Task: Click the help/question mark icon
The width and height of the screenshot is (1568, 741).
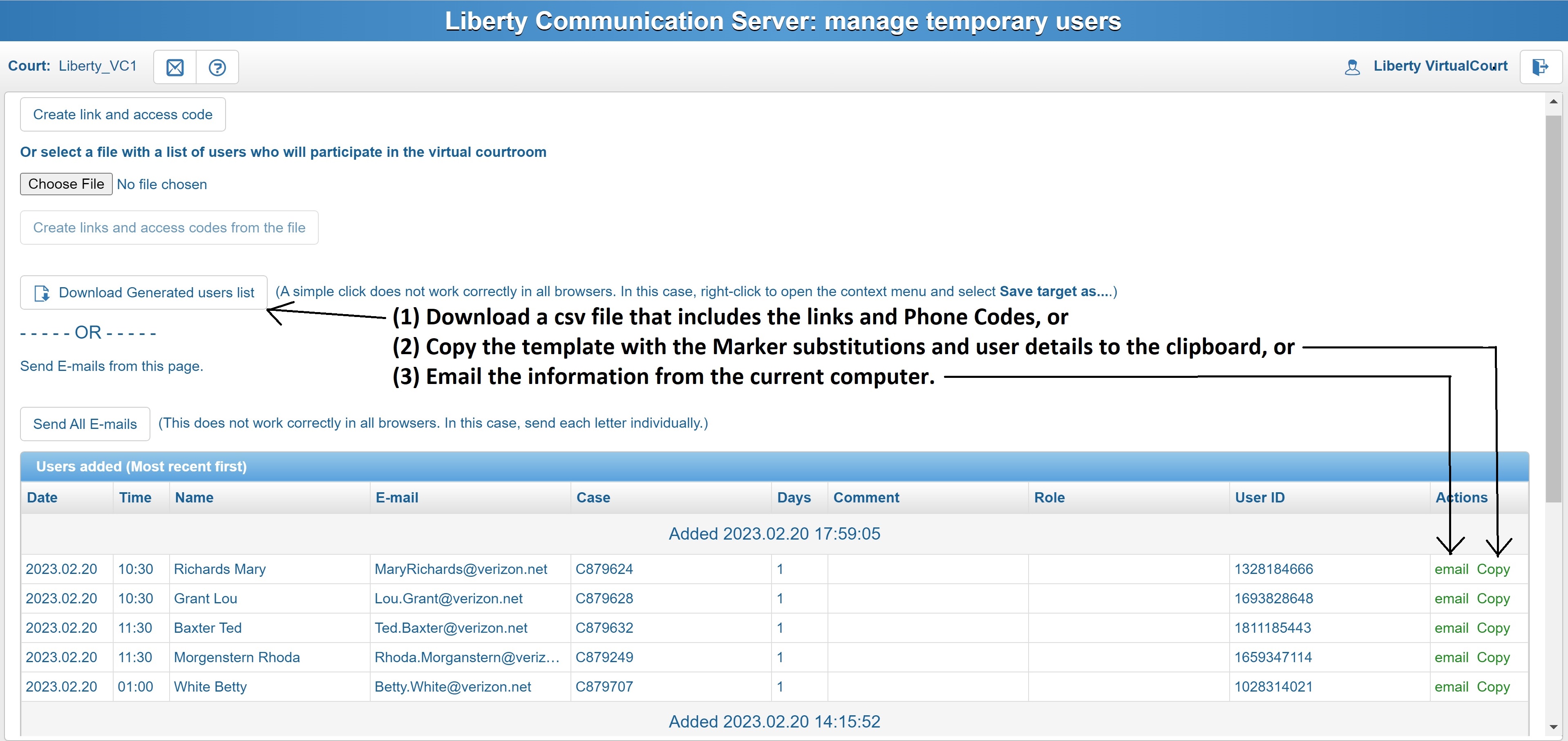Action: 218,66
